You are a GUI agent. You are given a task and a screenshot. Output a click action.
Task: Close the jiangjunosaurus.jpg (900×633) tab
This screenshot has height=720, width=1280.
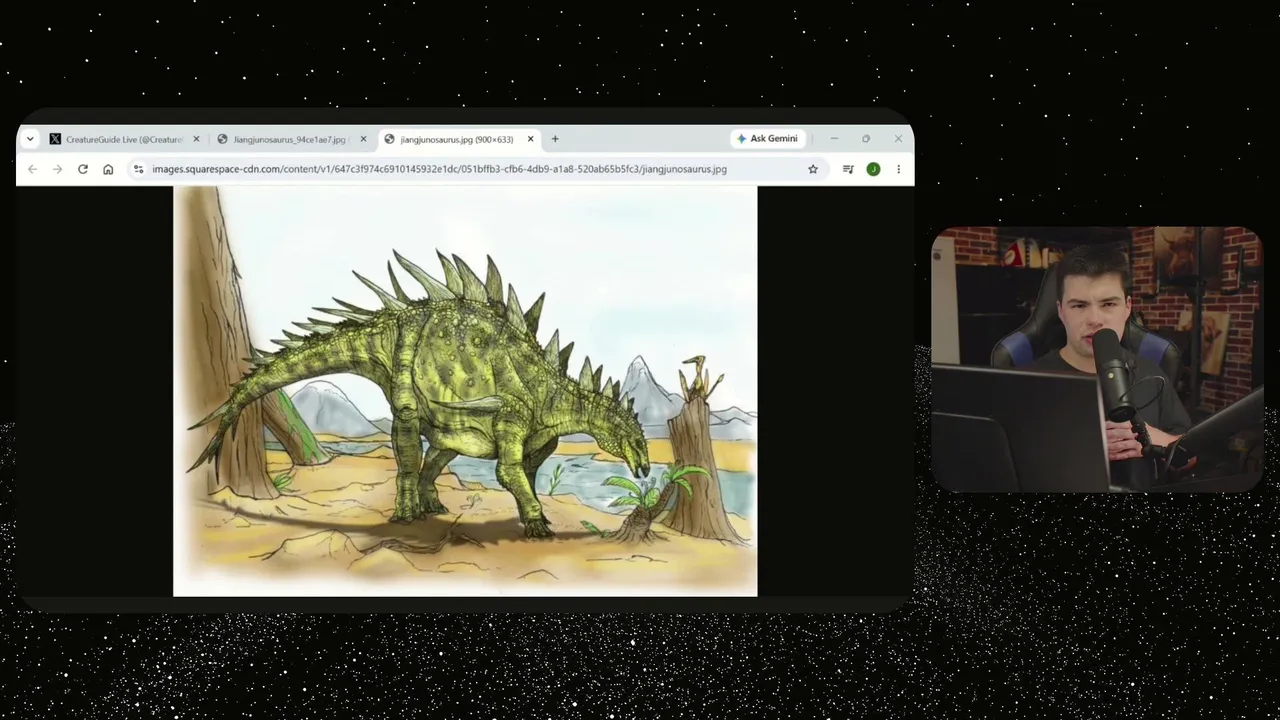click(530, 139)
